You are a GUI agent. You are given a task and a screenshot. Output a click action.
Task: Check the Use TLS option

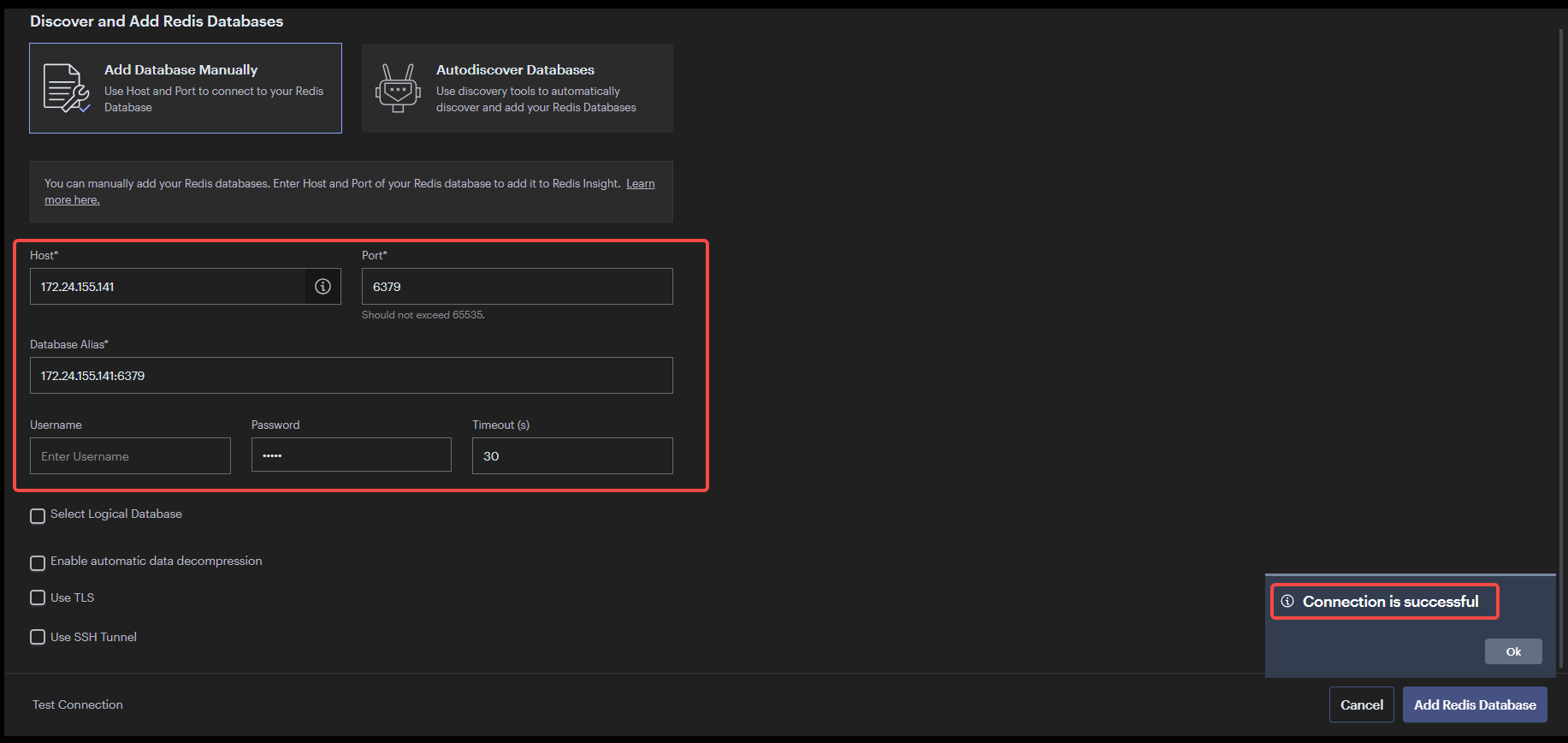click(x=38, y=597)
